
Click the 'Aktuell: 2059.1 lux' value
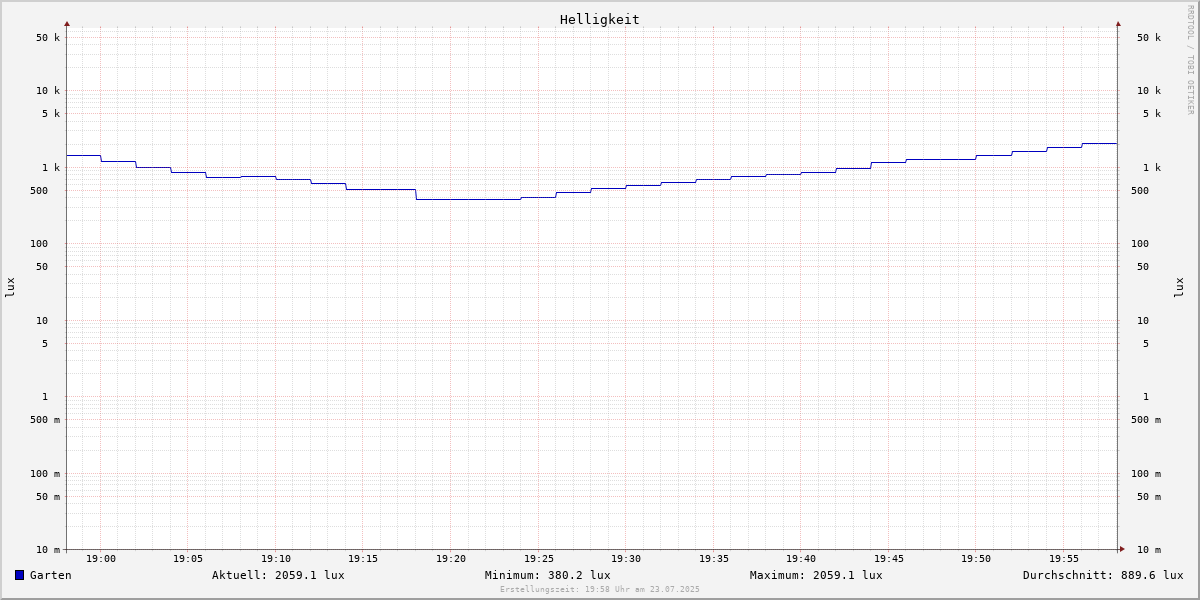278,575
